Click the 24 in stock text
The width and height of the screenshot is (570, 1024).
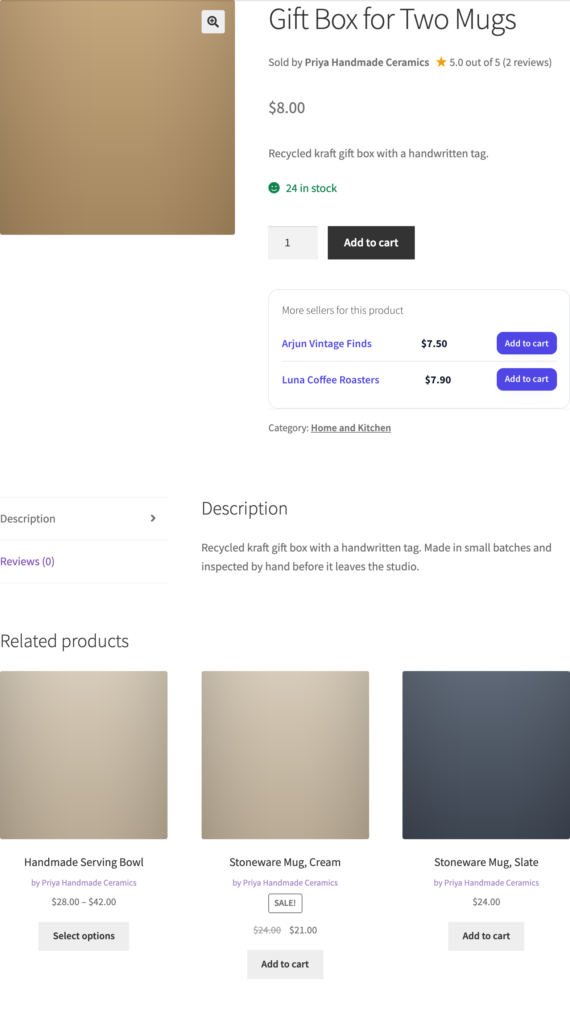pyautogui.click(x=311, y=188)
